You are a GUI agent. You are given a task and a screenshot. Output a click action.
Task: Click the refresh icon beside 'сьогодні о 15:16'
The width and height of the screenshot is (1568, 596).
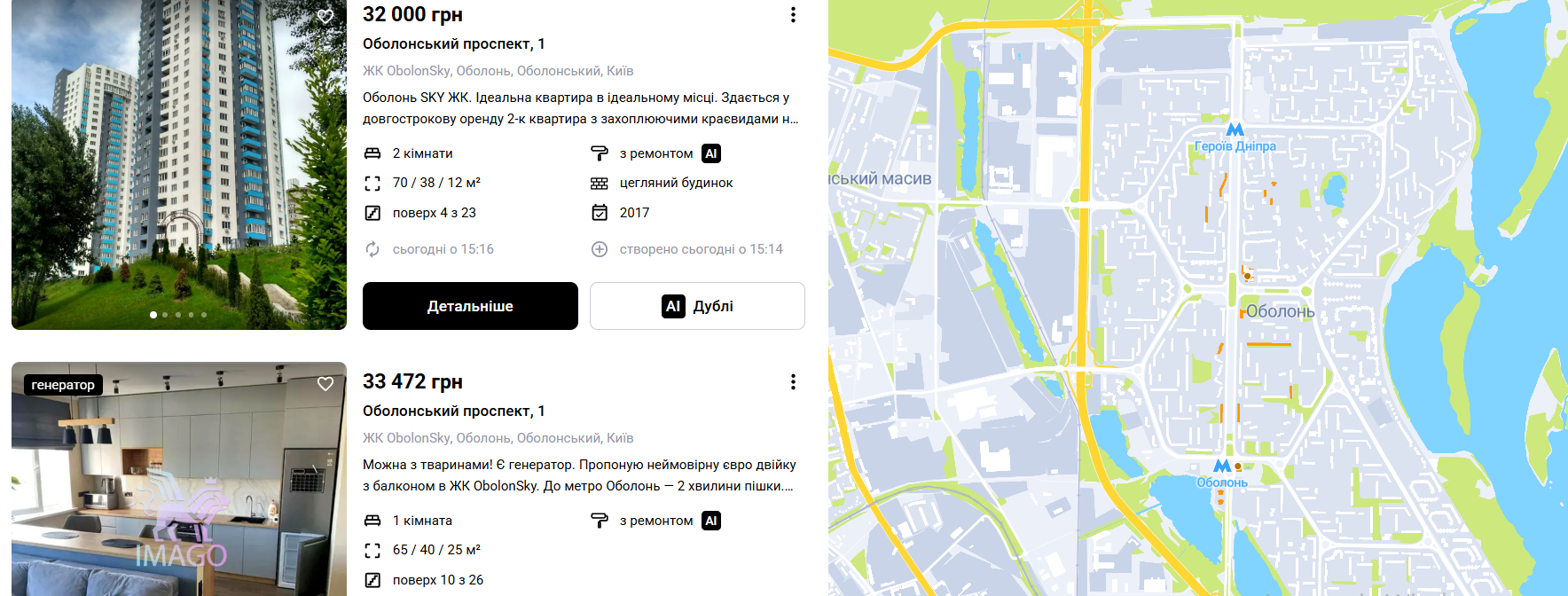(x=372, y=249)
